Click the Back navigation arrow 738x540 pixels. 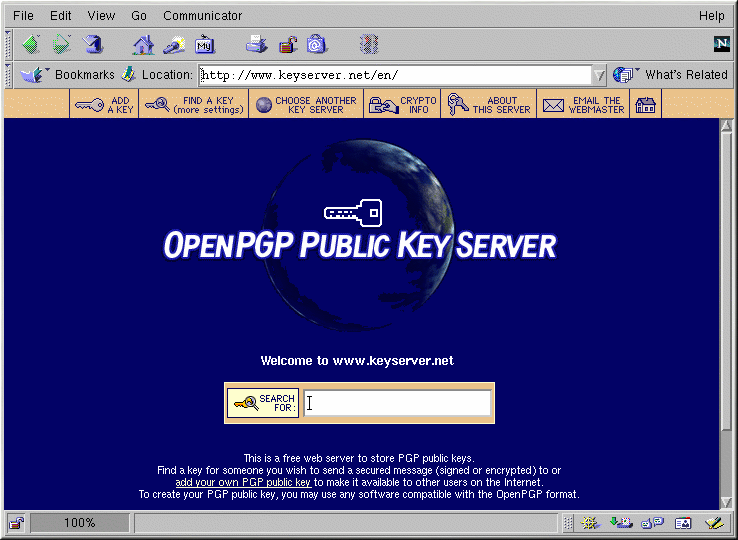pyautogui.click(x=31, y=44)
